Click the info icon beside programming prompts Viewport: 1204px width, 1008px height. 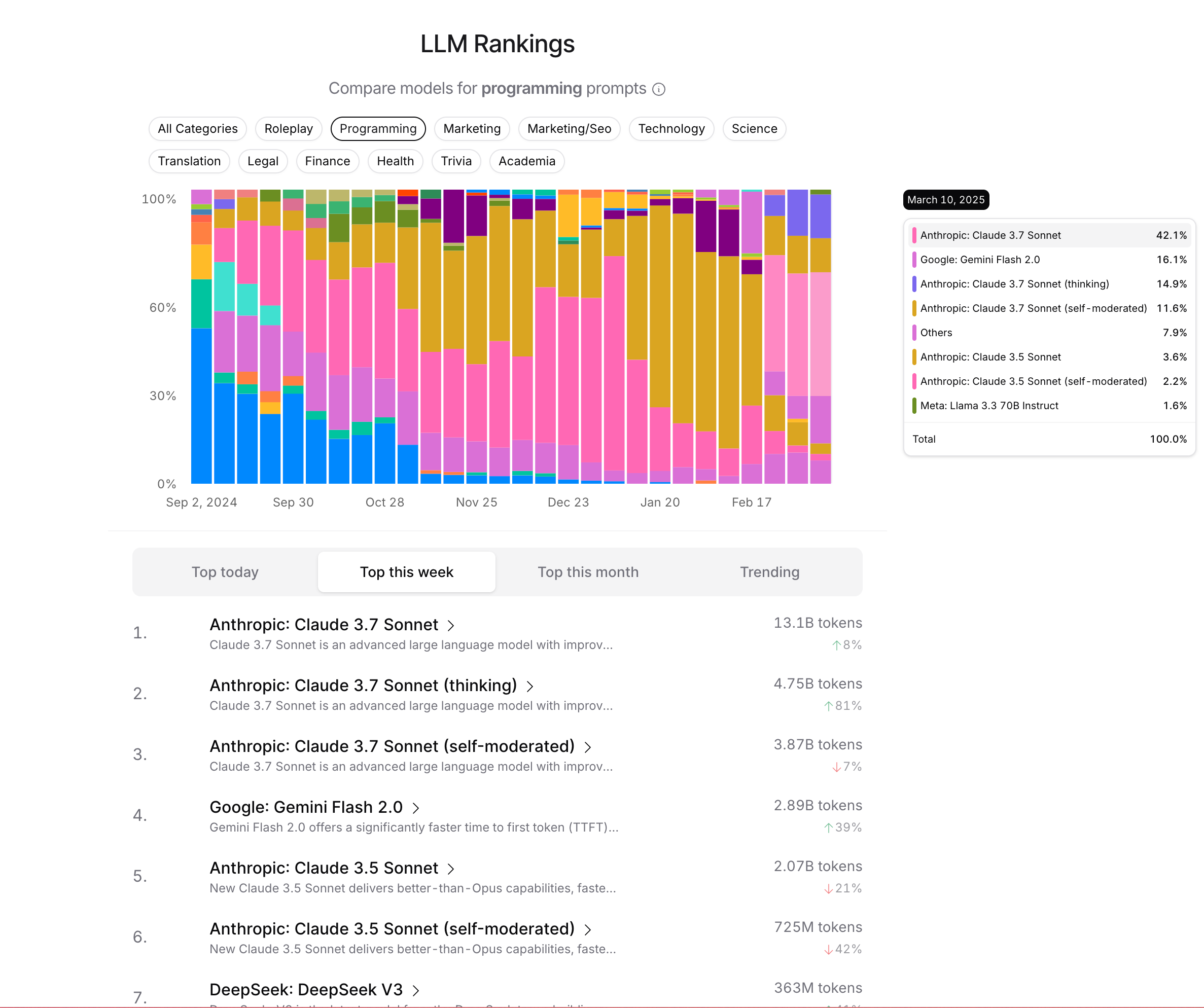pyautogui.click(x=659, y=89)
